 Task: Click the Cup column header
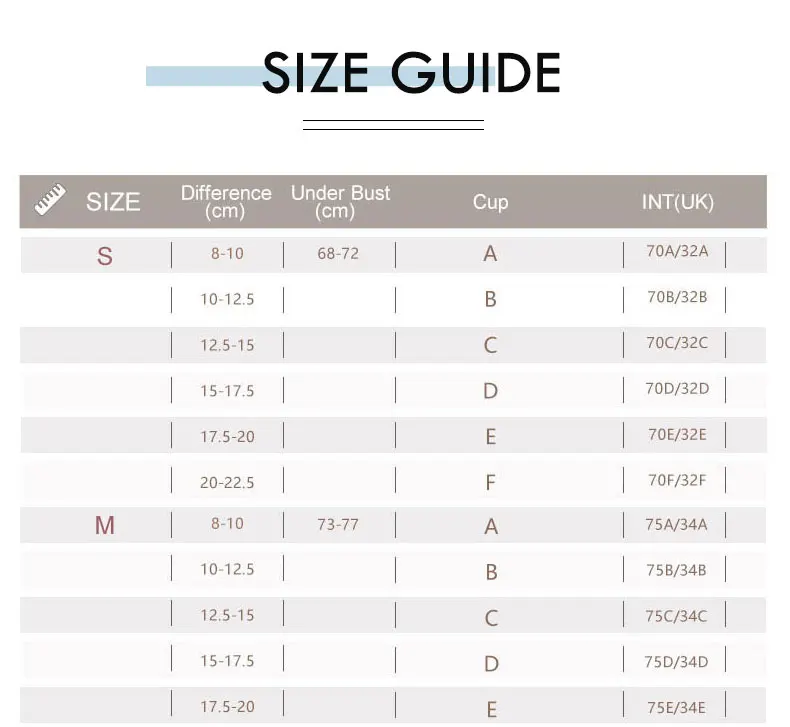click(490, 202)
